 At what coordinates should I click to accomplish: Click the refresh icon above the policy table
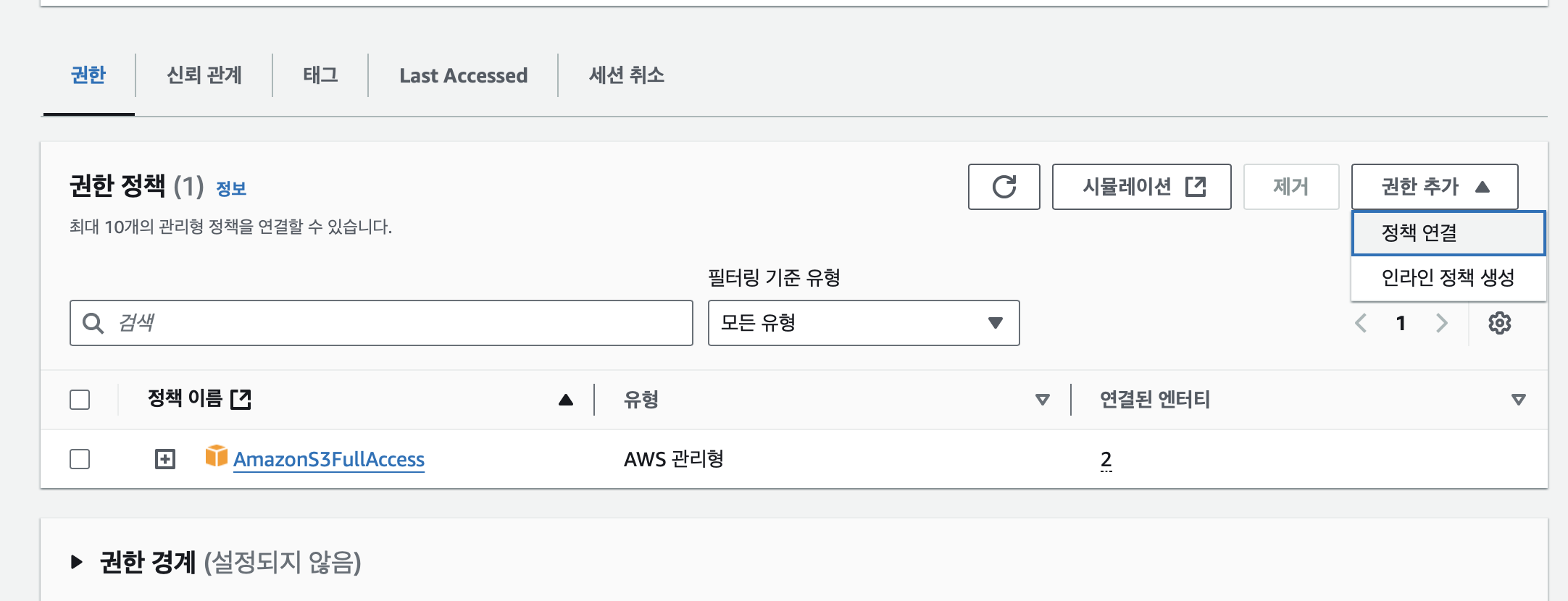[x=1004, y=187]
